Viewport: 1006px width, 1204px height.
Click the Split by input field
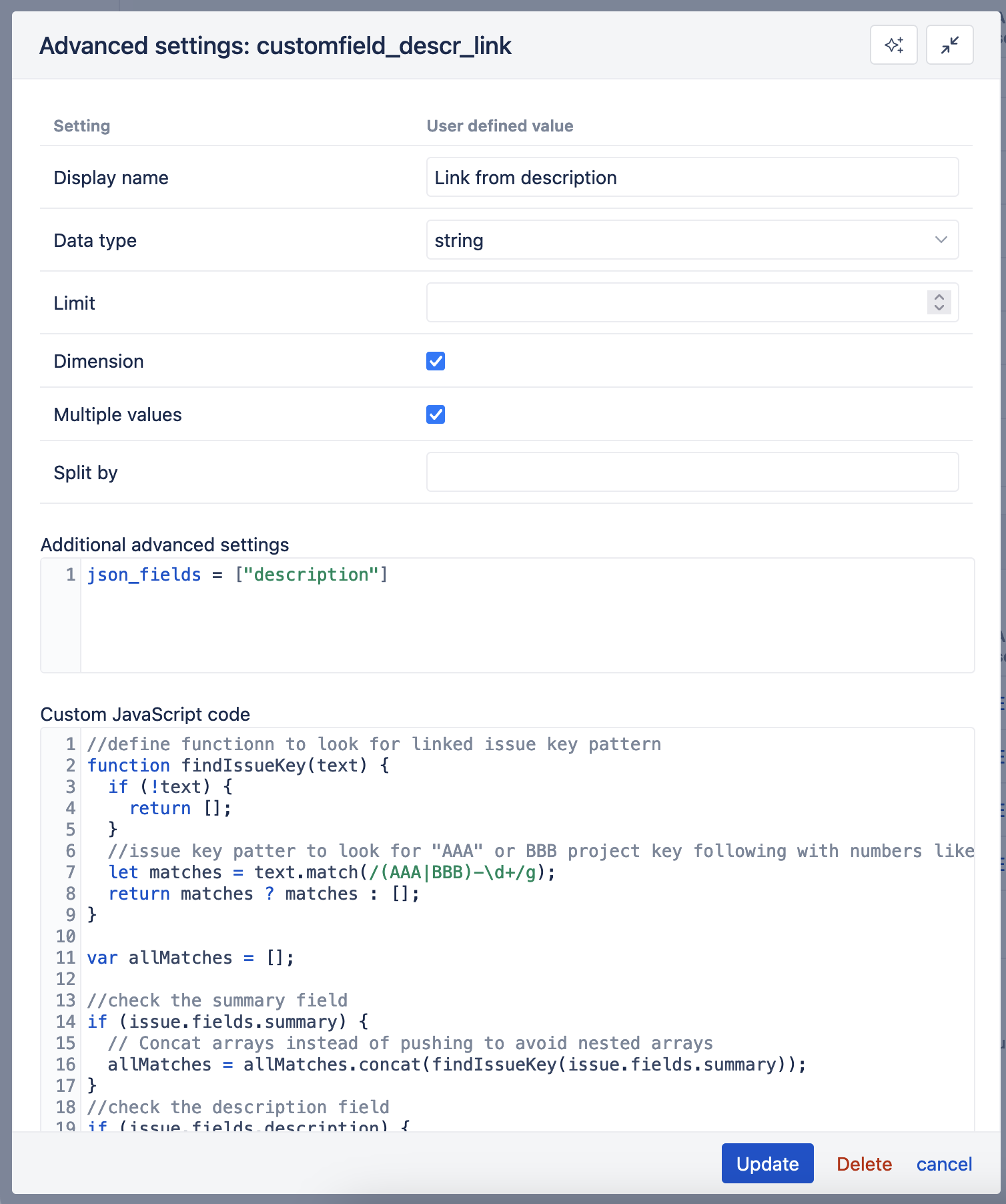click(x=692, y=473)
